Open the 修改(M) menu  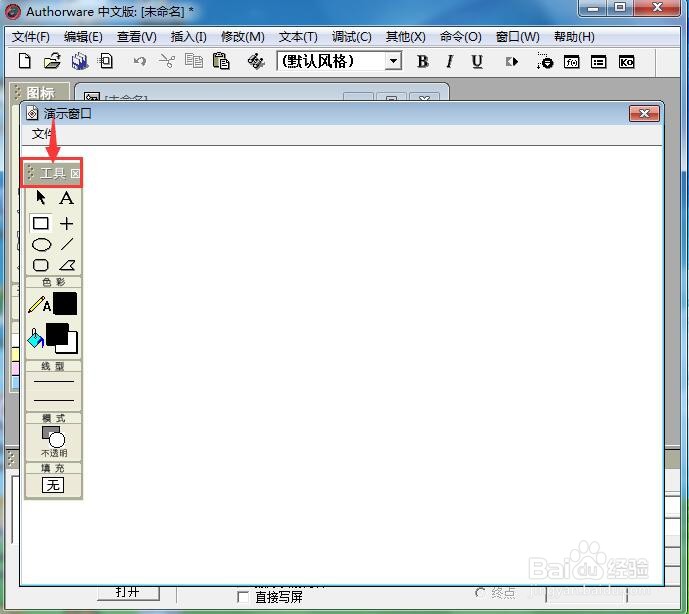(x=243, y=36)
